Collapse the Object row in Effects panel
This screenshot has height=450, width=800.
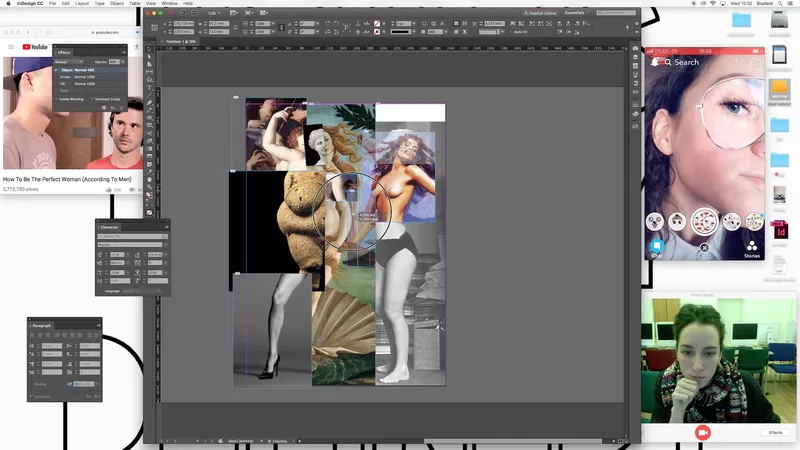[x=57, y=70]
